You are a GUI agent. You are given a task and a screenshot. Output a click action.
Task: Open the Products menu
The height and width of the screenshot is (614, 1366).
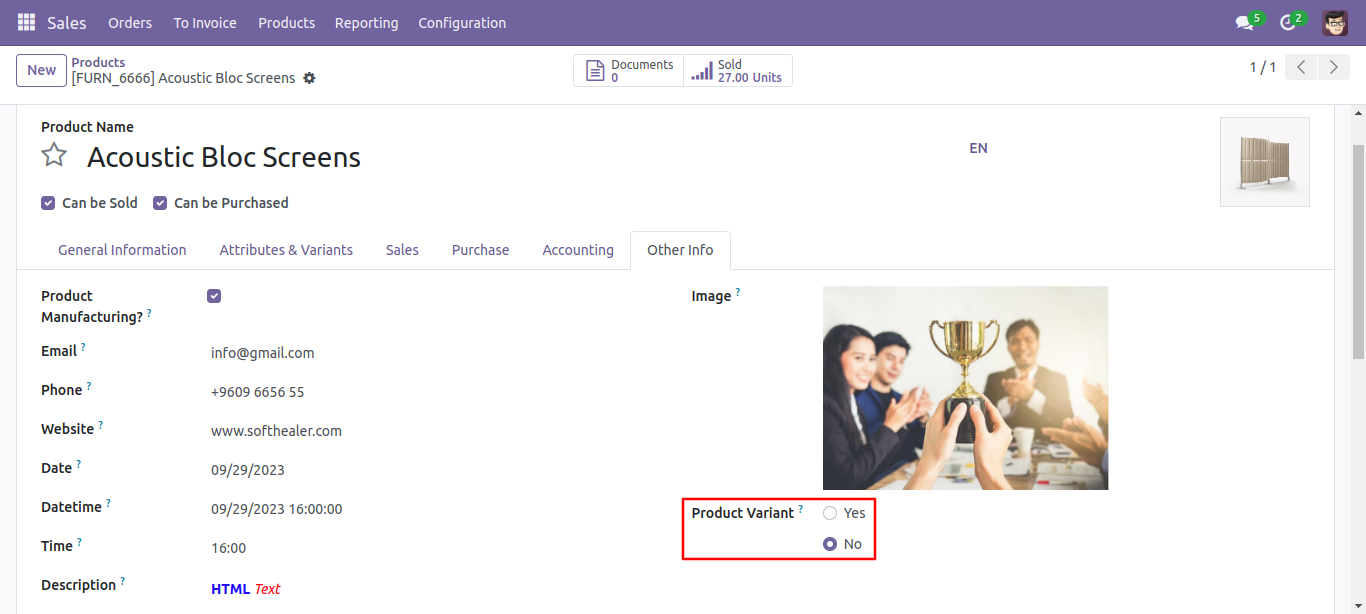(286, 22)
